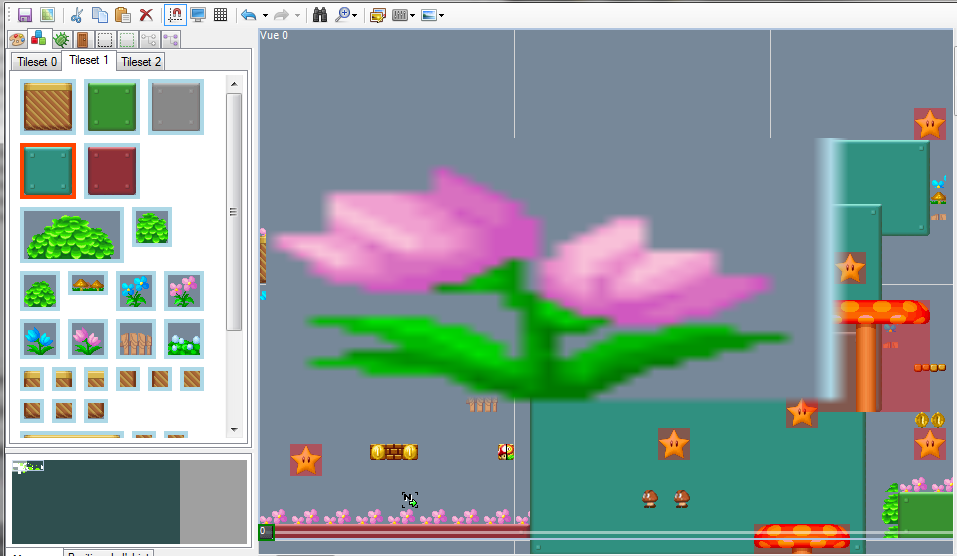This screenshot has height=556, width=957.
Task: Expand the landscape picture dropdown arrow
Action: (441, 15)
